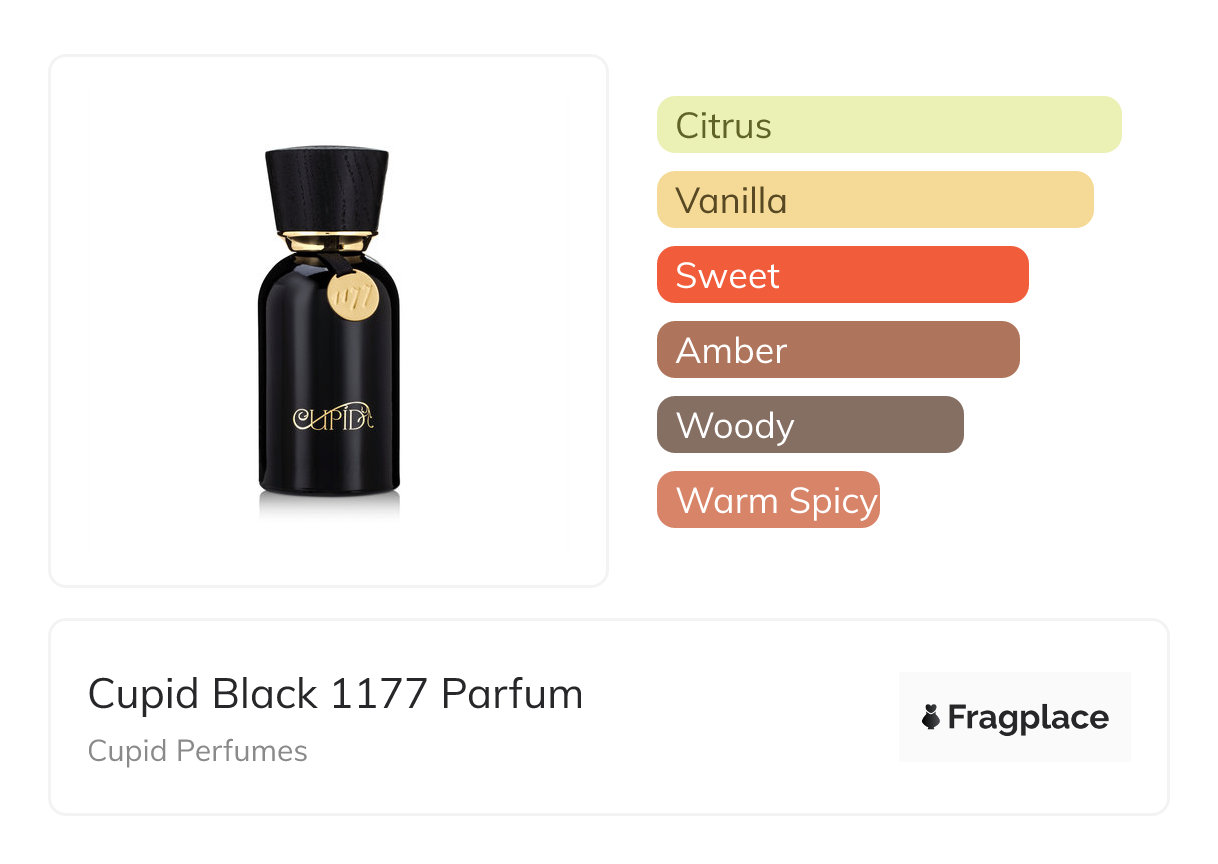Image resolution: width=1218 pixels, height=864 pixels.
Task: Open the Cupid Black 1177 Parfum title
Action: coord(335,693)
